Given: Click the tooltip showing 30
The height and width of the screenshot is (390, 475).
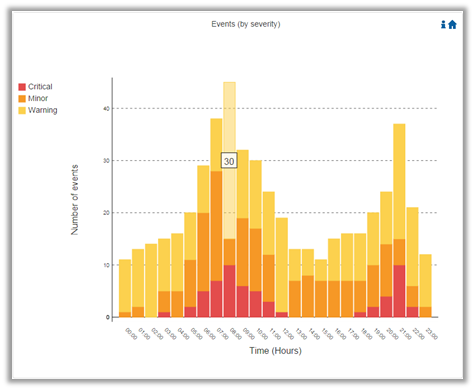Looking at the screenshot, I should (x=229, y=160).
